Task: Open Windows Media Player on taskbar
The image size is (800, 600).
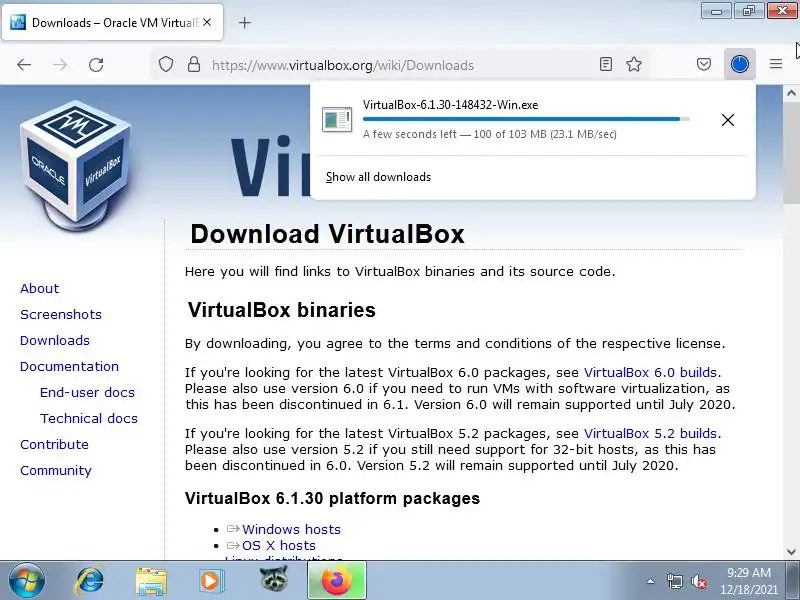Action: point(211,581)
